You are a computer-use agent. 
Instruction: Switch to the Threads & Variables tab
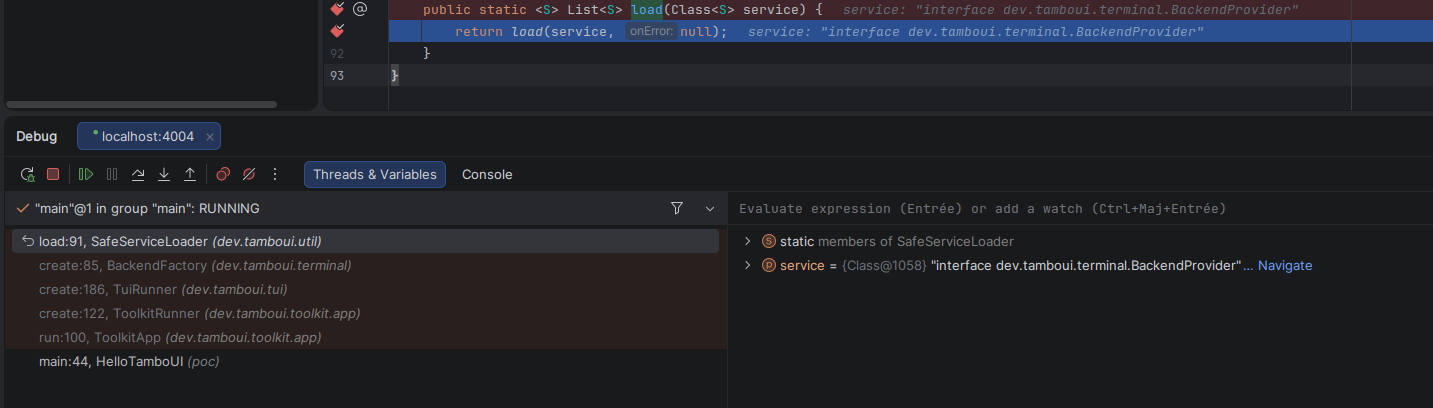tap(375, 174)
